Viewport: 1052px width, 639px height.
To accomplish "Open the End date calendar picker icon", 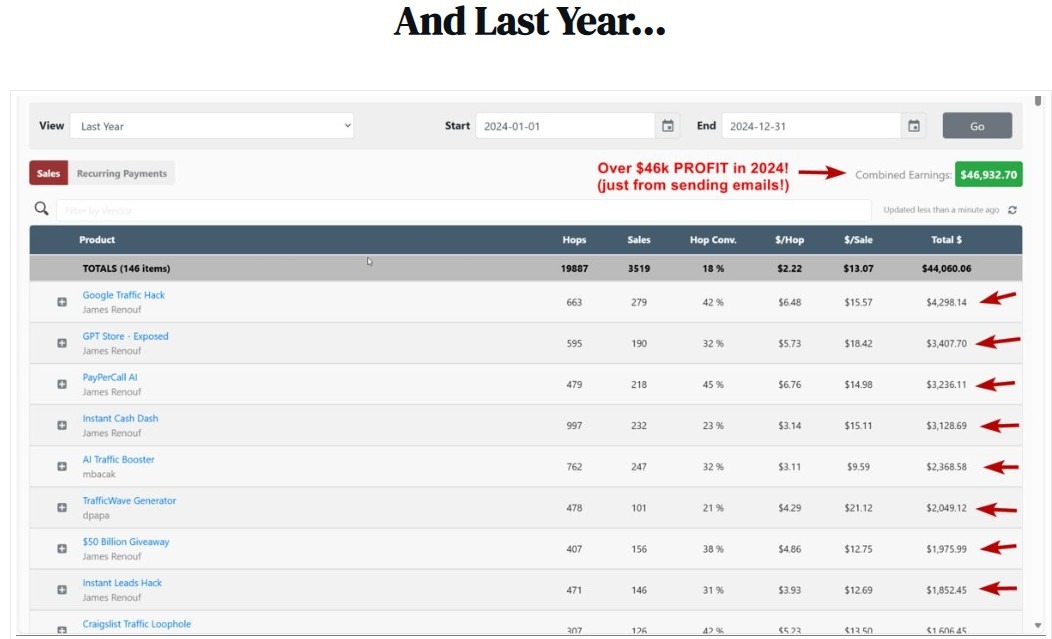I will 913,126.
